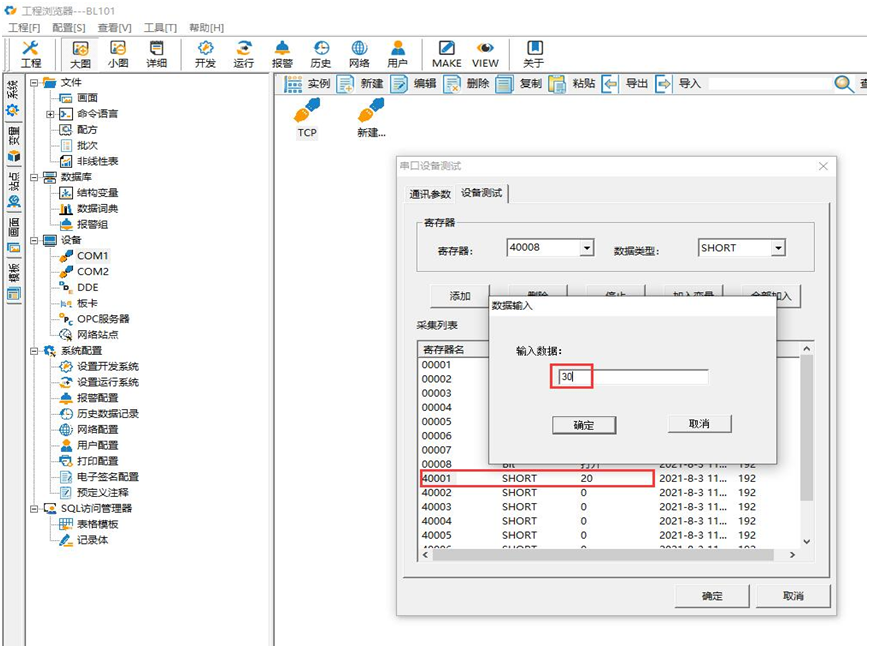Collapse the 数据库 tree node
The height and width of the screenshot is (648, 869).
pos(34,177)
